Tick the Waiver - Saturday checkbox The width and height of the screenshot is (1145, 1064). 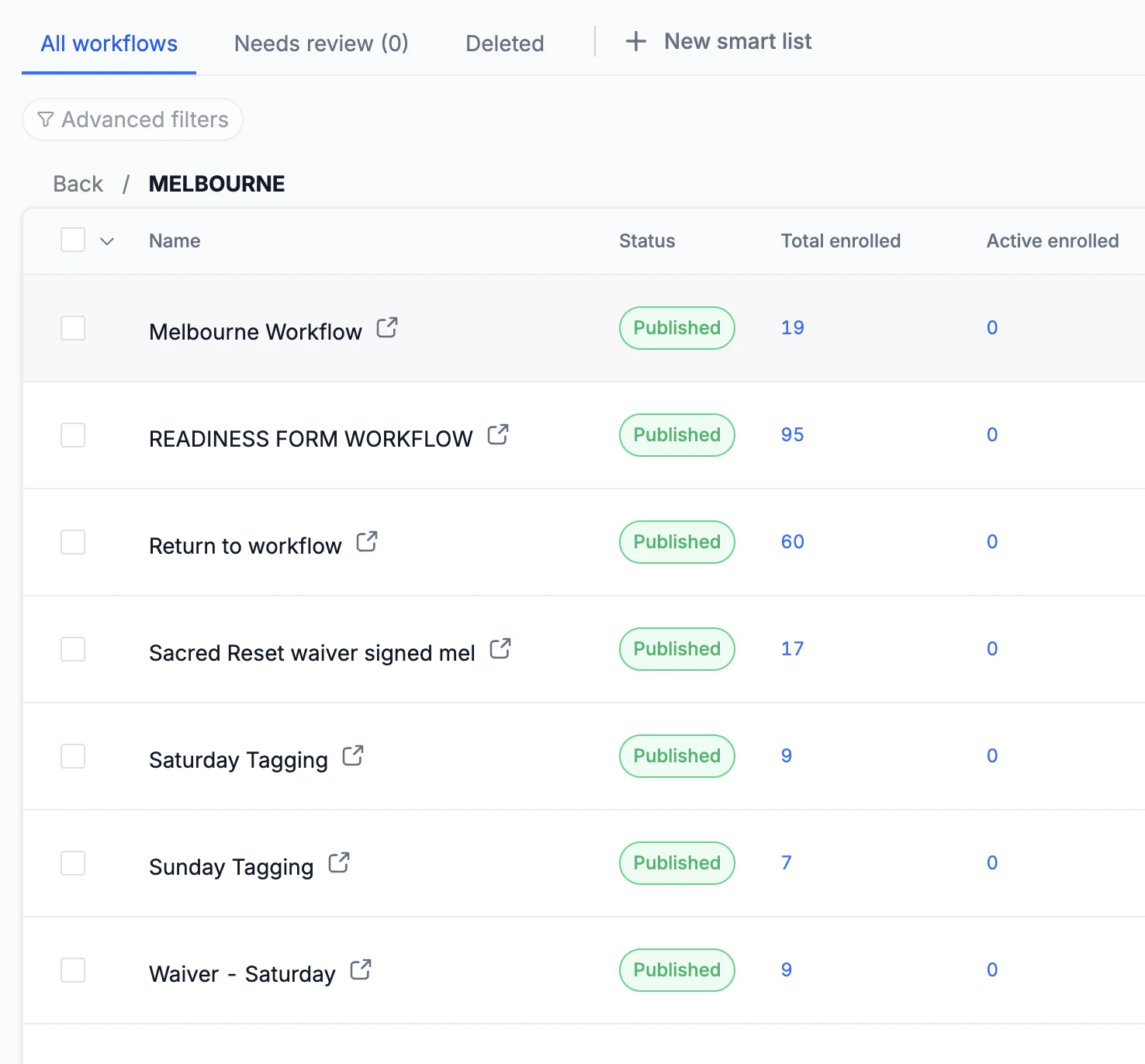73,970
